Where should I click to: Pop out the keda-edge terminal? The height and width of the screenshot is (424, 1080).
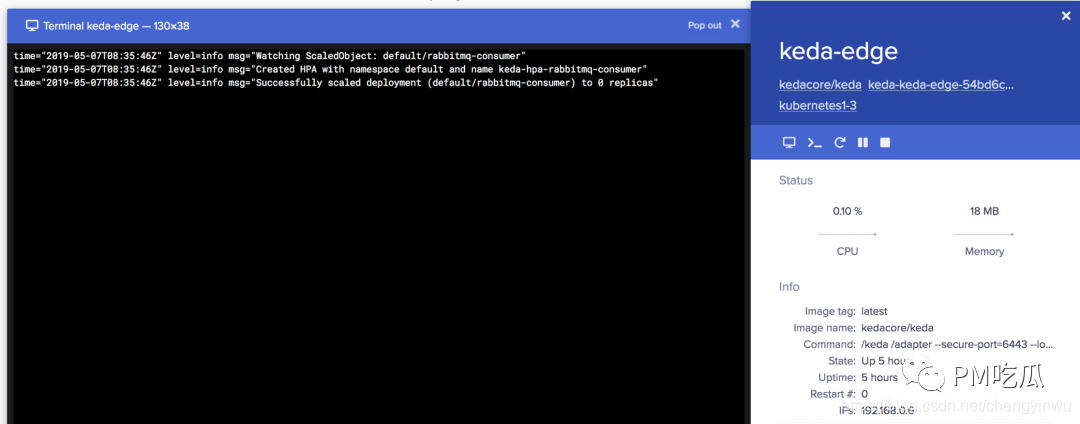705,25
